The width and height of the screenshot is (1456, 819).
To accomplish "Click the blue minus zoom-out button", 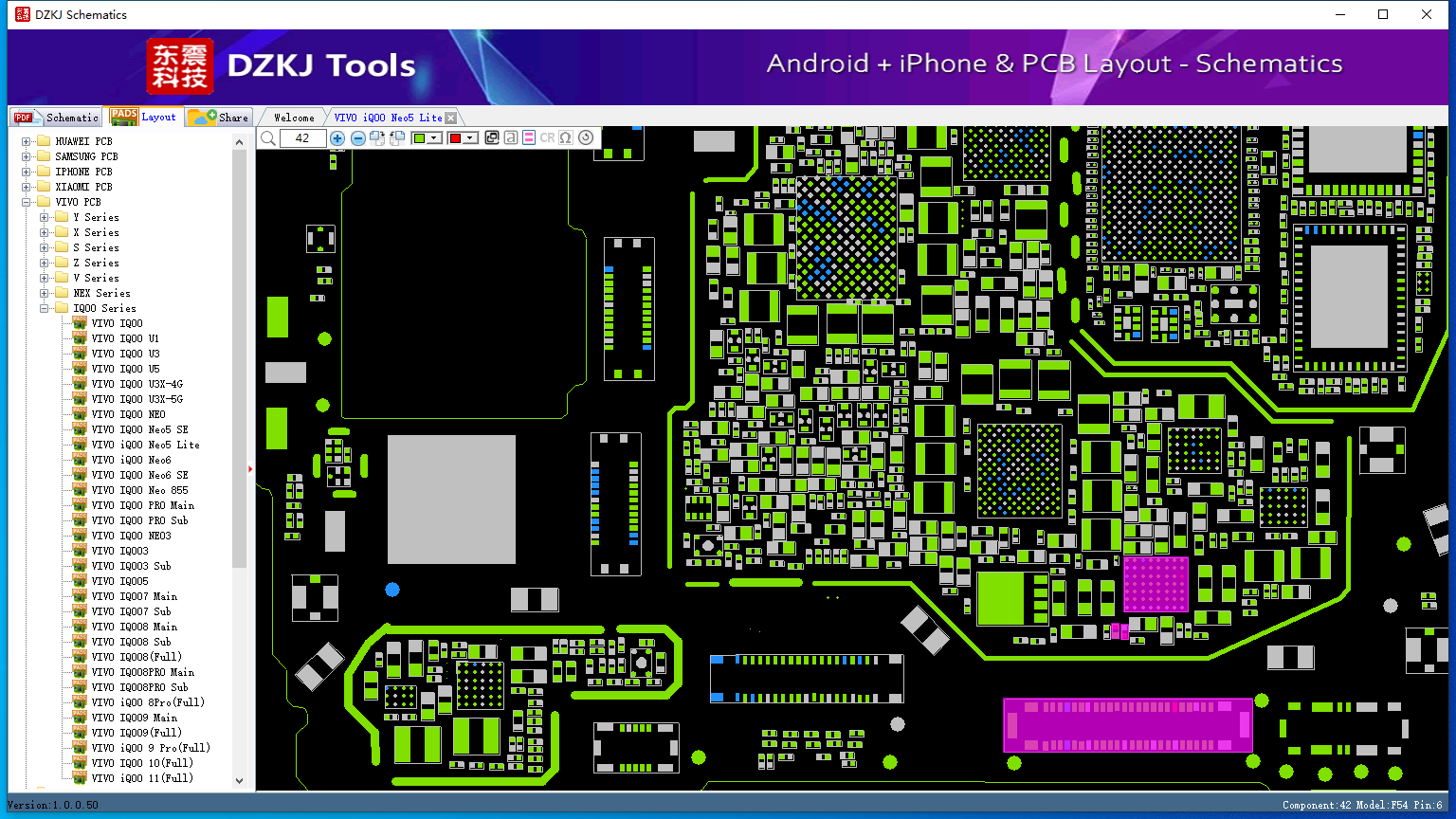I will pos(358,138).
